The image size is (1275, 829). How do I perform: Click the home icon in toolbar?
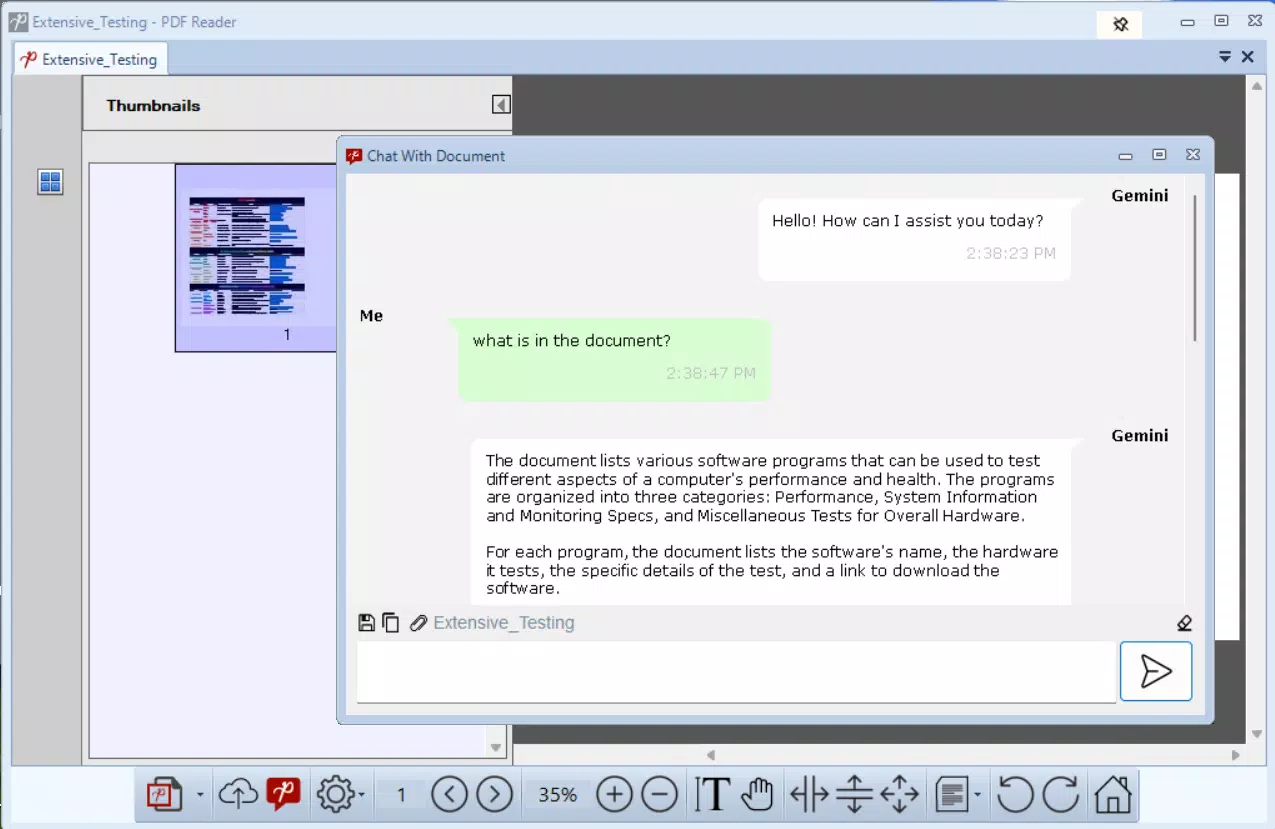(1112, 795)
